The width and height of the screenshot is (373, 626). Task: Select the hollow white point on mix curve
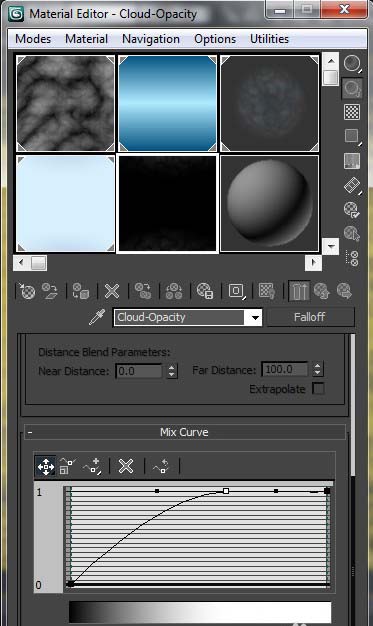pos(226,491)
